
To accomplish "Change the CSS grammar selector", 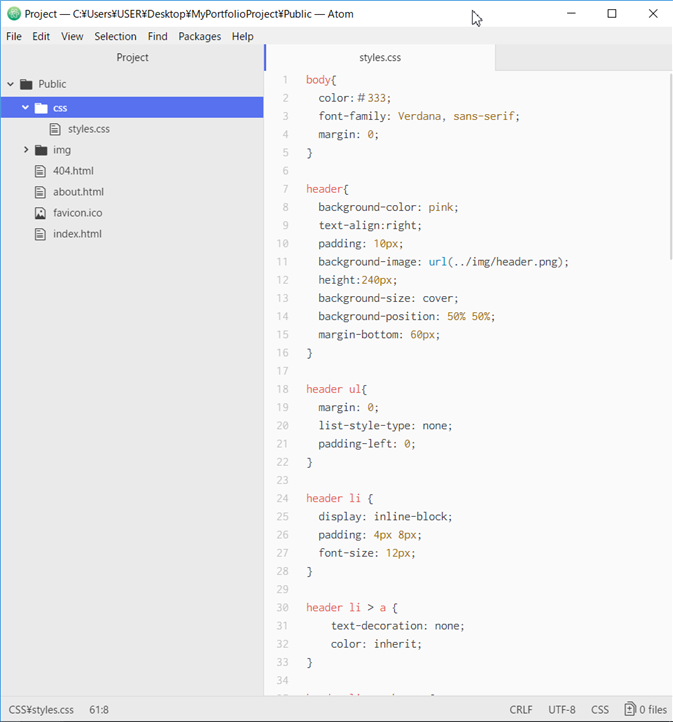I will coord(600,710).
